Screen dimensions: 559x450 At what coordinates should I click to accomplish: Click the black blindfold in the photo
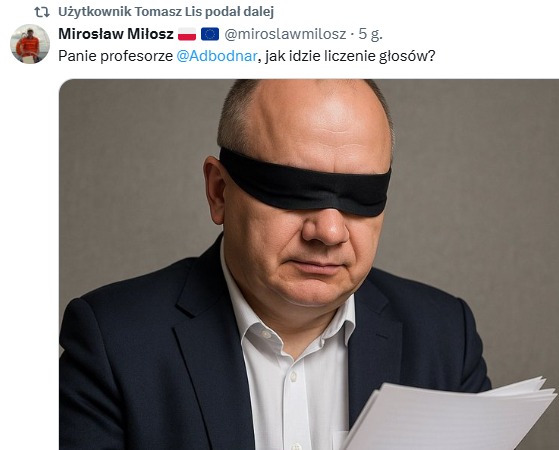305,183
